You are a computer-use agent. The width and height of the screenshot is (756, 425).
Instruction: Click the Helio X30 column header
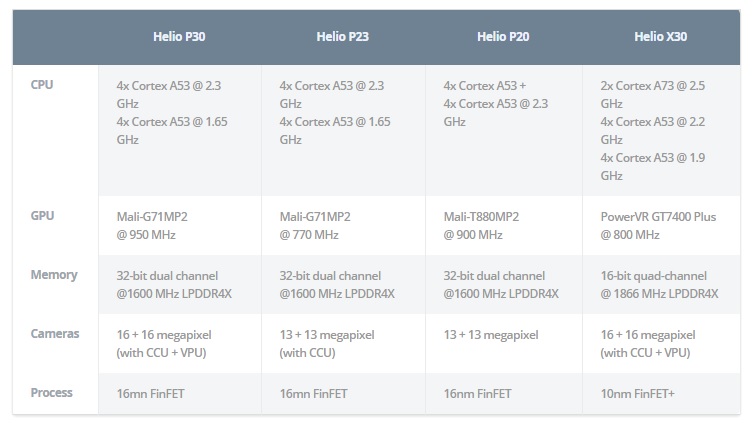pos(660,37)
